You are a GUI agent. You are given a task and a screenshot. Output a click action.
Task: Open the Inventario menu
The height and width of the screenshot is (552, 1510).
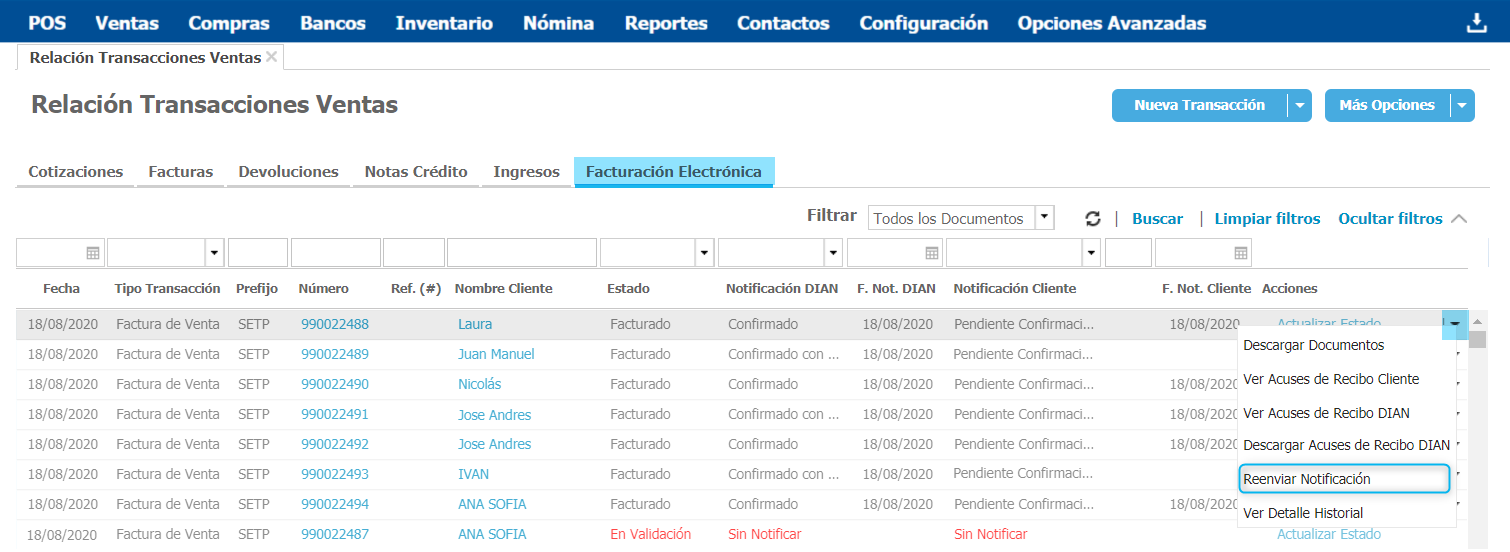pos(444,23)
